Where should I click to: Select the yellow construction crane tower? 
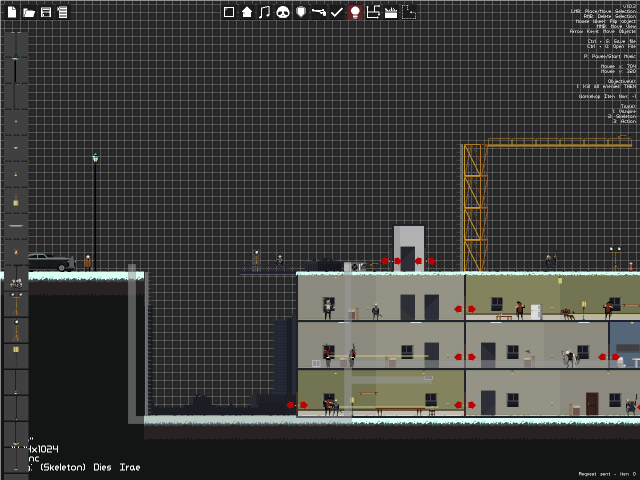coord(476,208)
